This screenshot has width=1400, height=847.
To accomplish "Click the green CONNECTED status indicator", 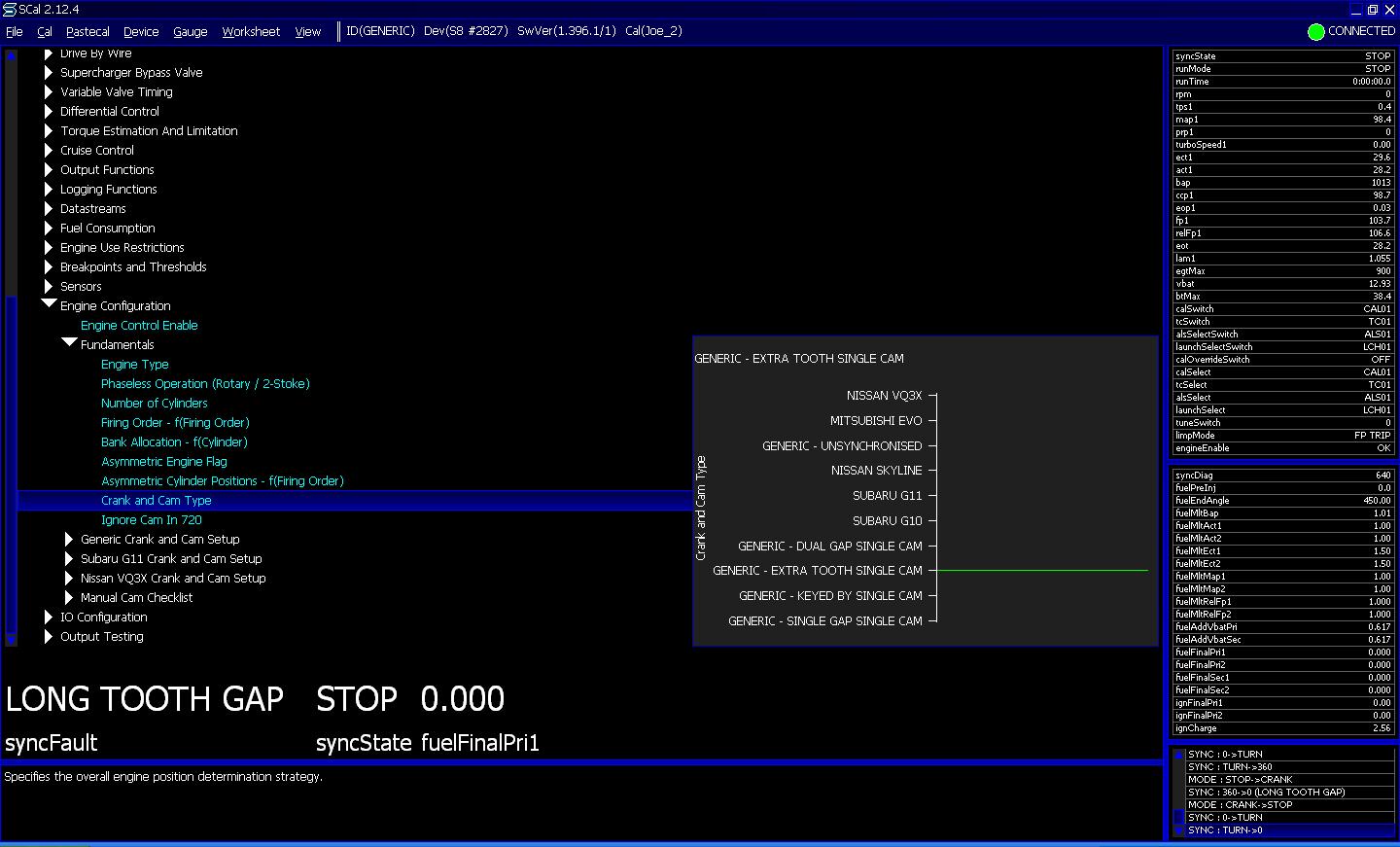I will click(1315, 32).
